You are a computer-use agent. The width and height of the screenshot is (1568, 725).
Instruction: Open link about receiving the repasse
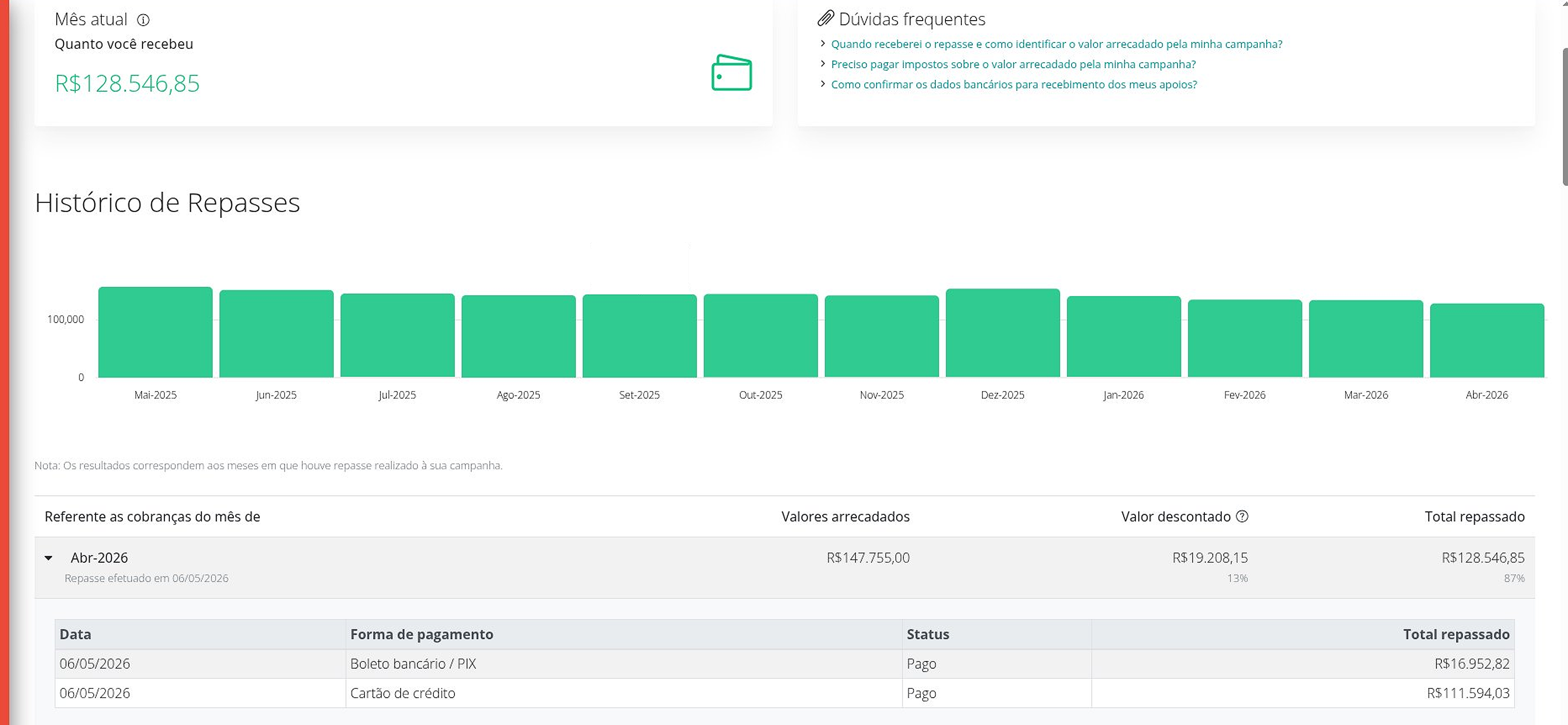tap(1056, 44)
